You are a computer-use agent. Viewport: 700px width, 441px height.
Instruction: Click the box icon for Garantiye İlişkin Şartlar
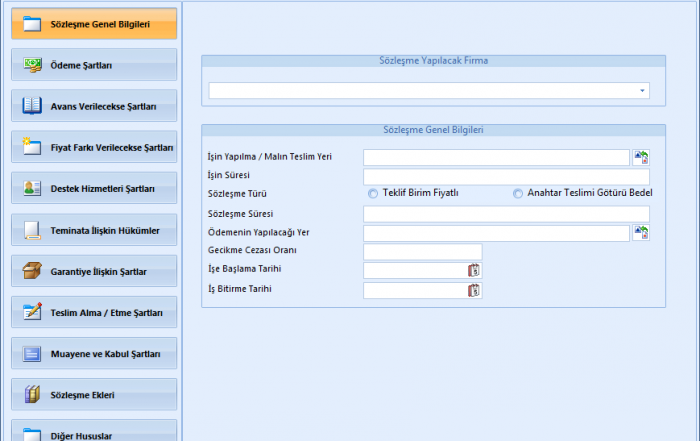point(32,271)
